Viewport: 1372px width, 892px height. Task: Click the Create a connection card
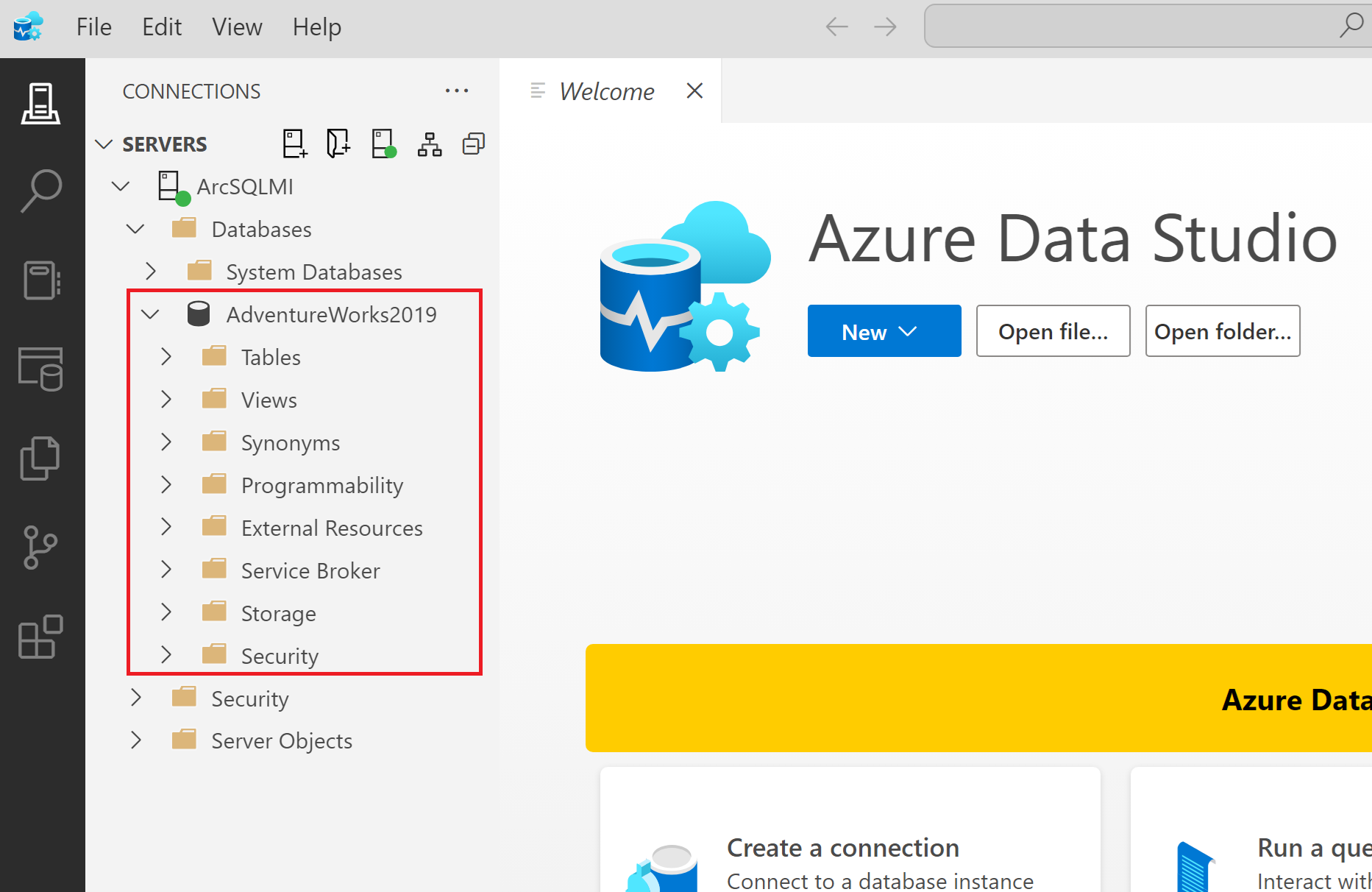pyautogui.click(x=850, y=829)
